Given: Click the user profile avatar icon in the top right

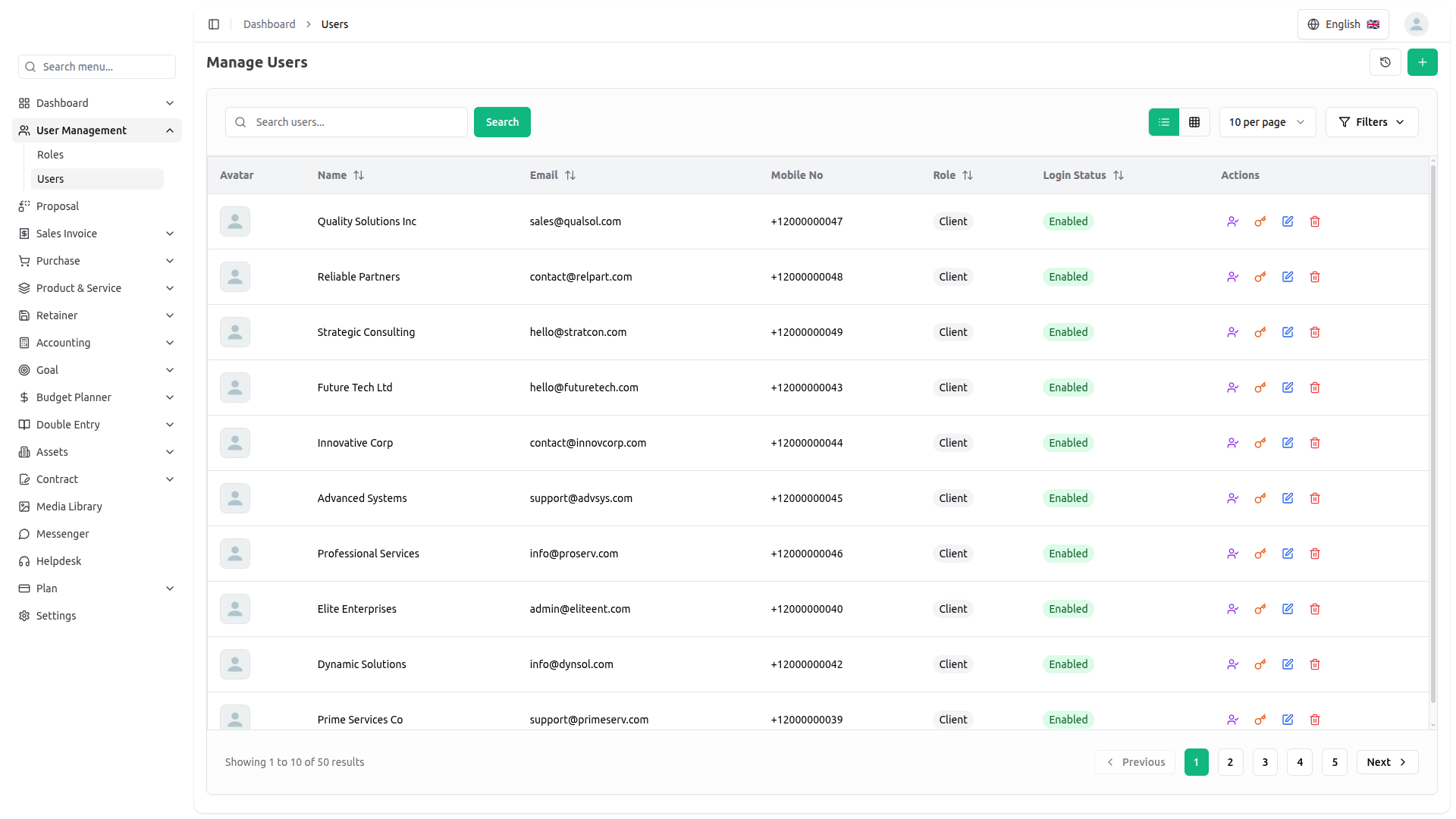Looking at the screenshot, I should (x=1416, y=24).
